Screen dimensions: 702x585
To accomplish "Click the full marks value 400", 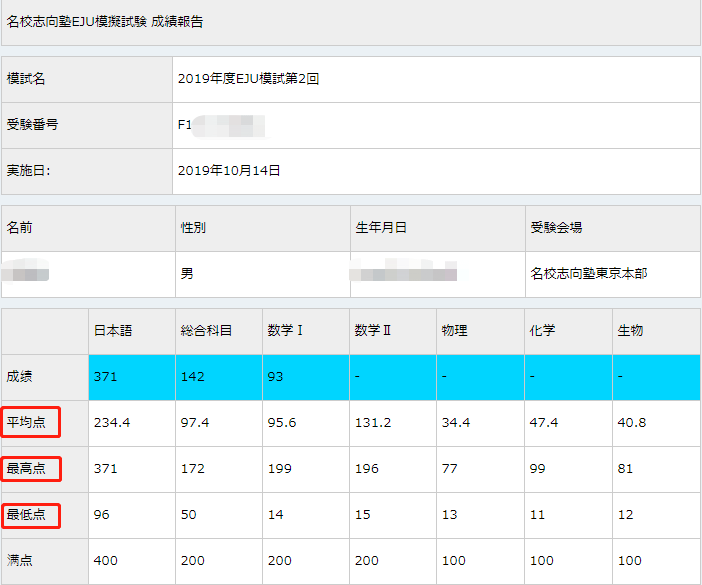I will pos(106,560).
